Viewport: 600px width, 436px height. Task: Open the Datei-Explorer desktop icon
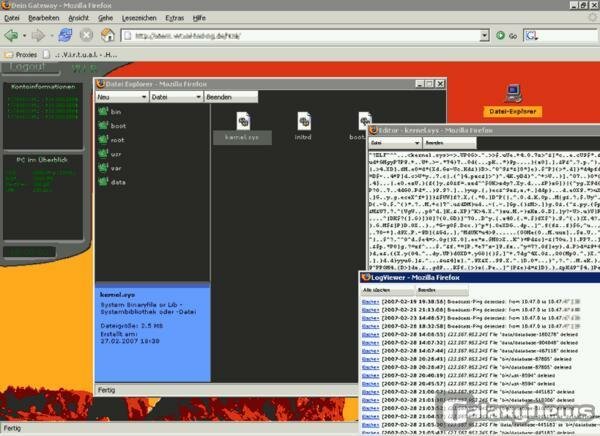point(513,100)
